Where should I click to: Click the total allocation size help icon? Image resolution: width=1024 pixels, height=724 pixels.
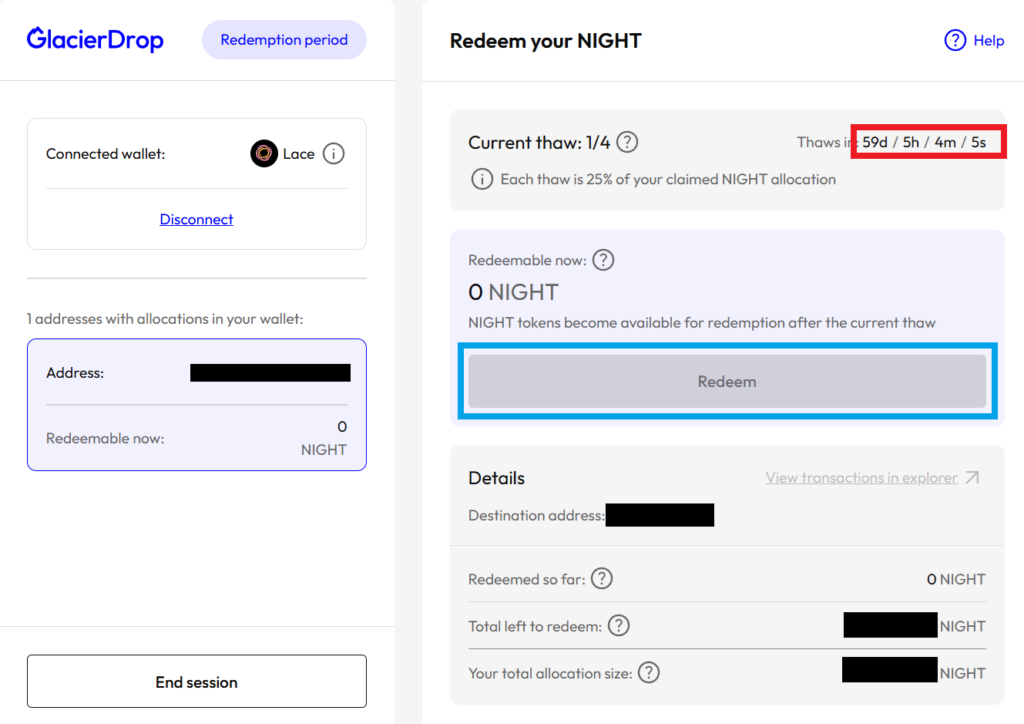(649, 673)
